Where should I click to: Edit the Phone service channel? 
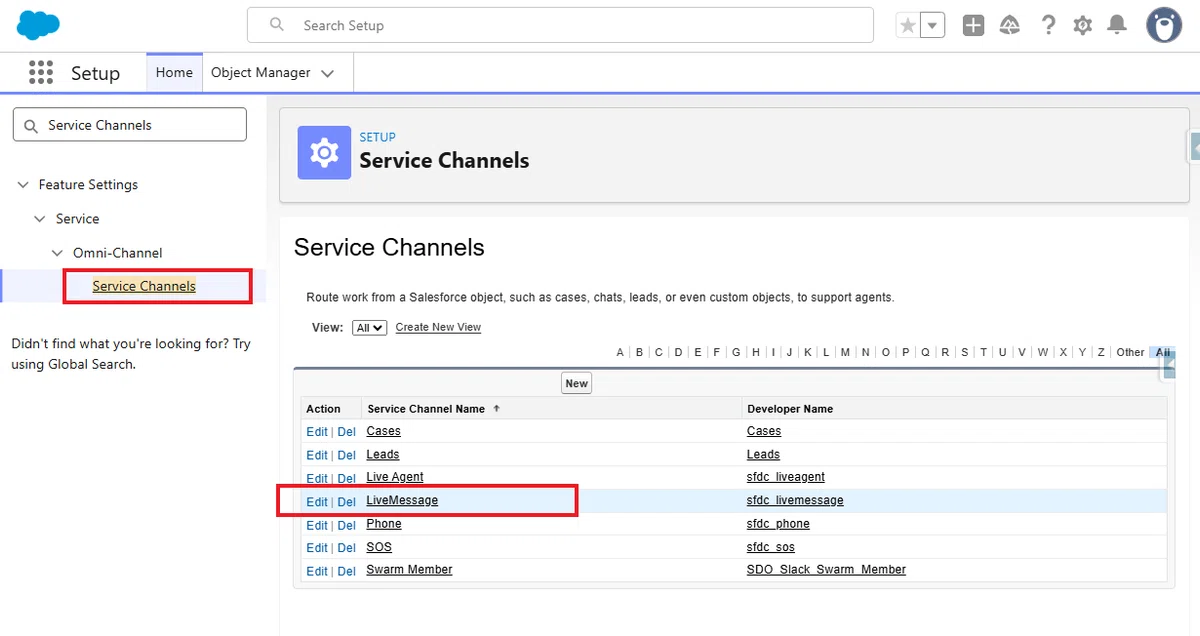click(x=317, y=525)
